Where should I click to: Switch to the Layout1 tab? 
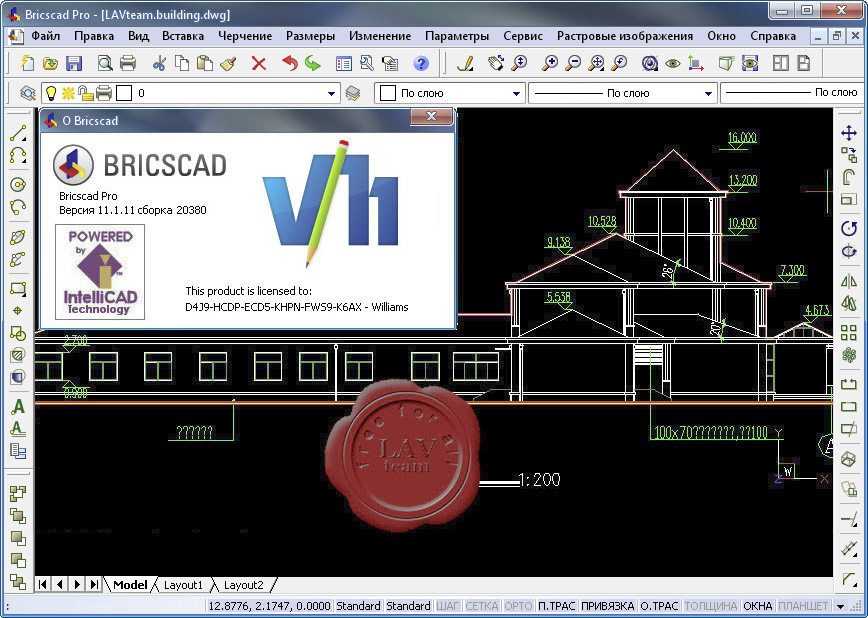point(183,585)
